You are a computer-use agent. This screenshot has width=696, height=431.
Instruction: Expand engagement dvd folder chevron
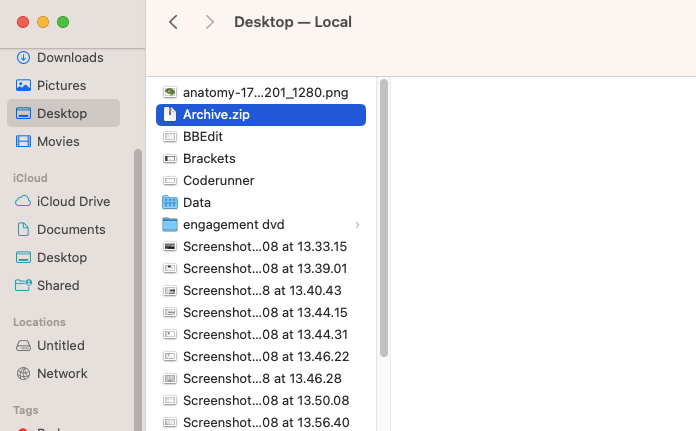[x=357, y=225]
